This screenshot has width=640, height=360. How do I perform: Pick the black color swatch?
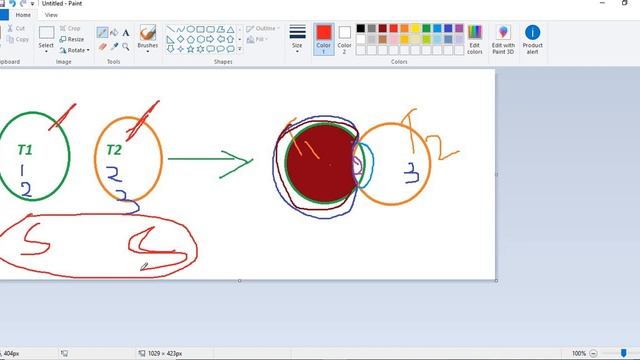pos(361,28)
